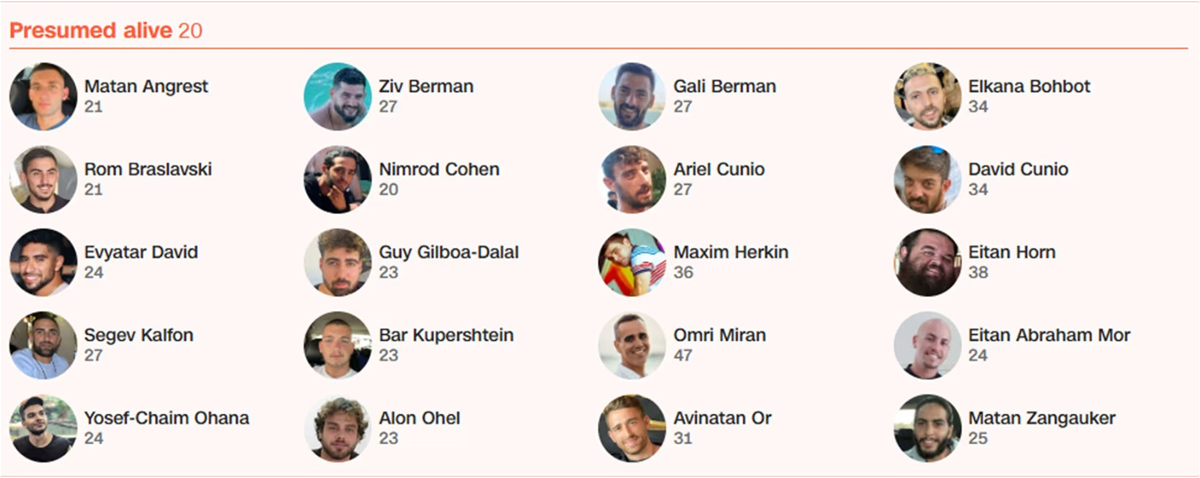
Task: Open the photo beside Nimrod Cohen
Action: (337, 179)
